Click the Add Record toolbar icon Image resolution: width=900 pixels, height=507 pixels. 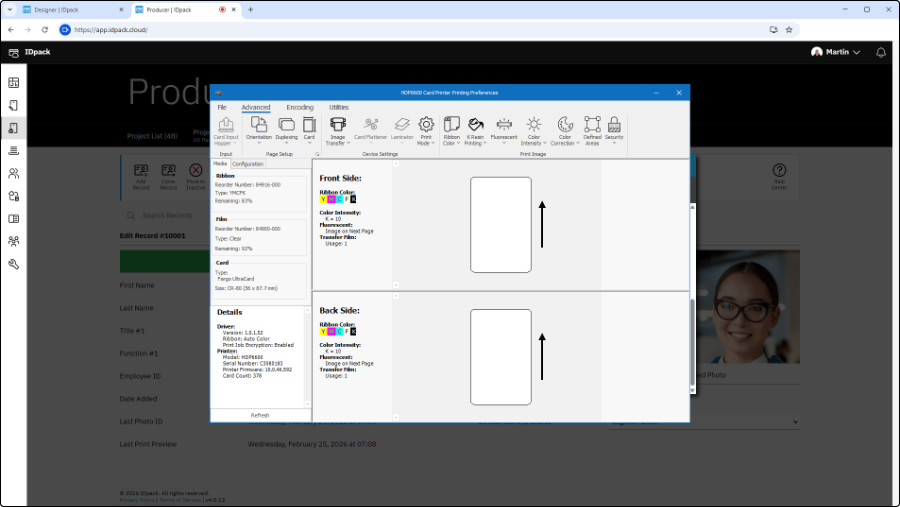click(x=141, y=172)
